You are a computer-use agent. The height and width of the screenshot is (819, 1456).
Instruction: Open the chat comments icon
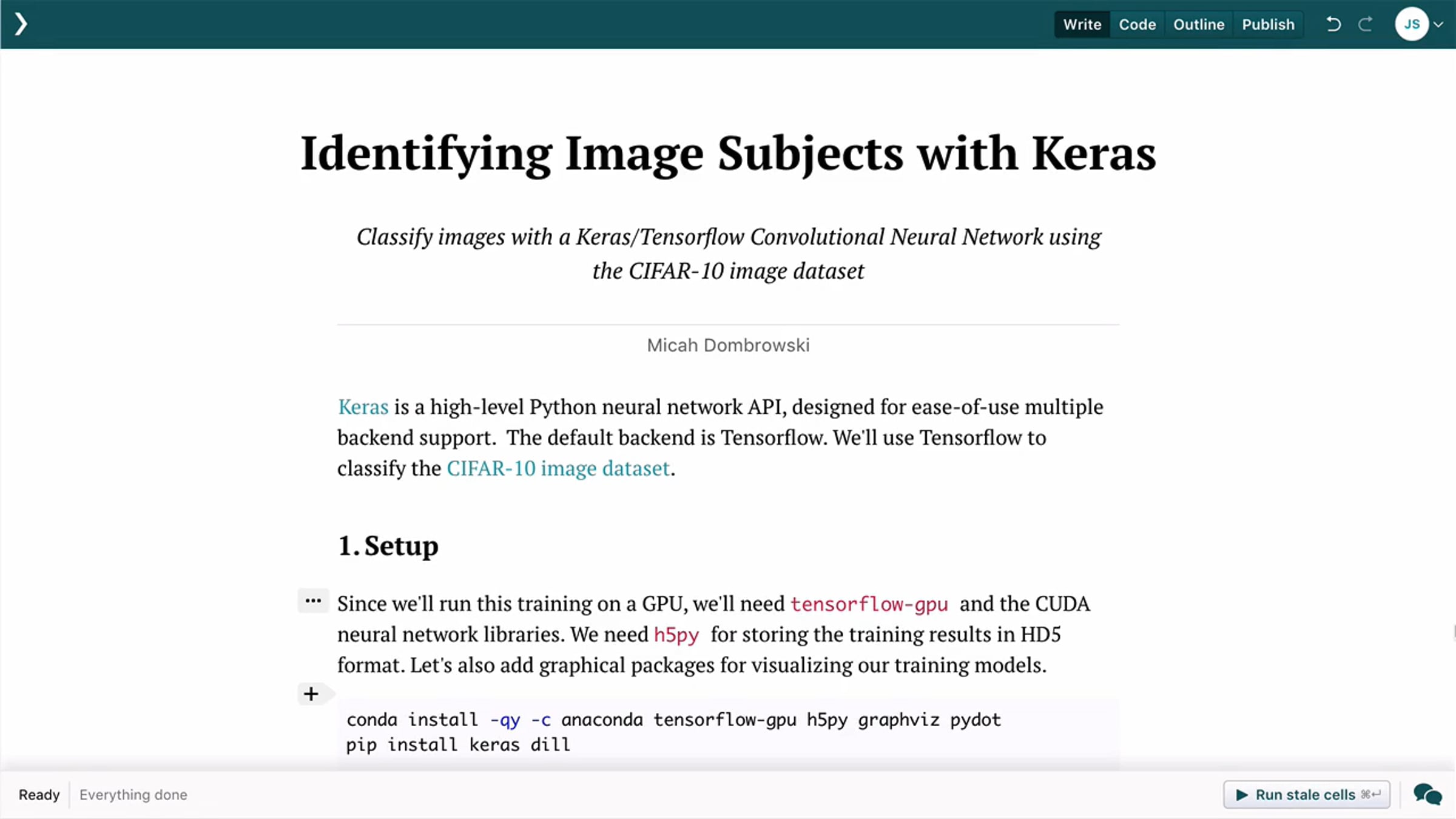1427,795
